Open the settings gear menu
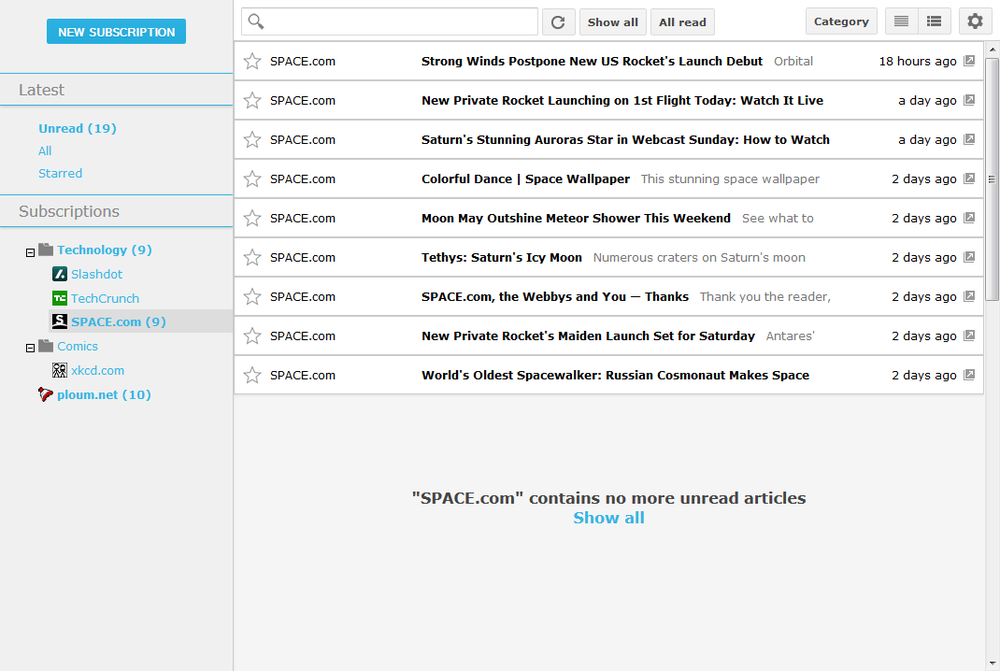This screenshot has height=671, width=1000. pyautogui.click(x=975, y=20)
